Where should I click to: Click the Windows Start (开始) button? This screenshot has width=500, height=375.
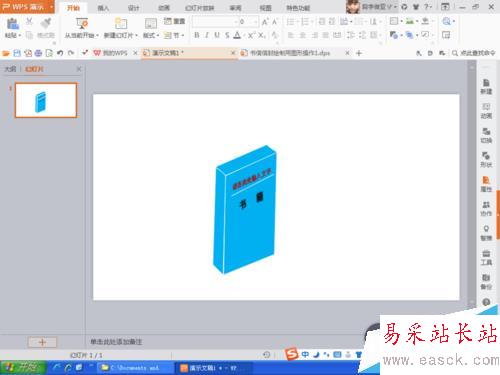[x=23, y=368]
